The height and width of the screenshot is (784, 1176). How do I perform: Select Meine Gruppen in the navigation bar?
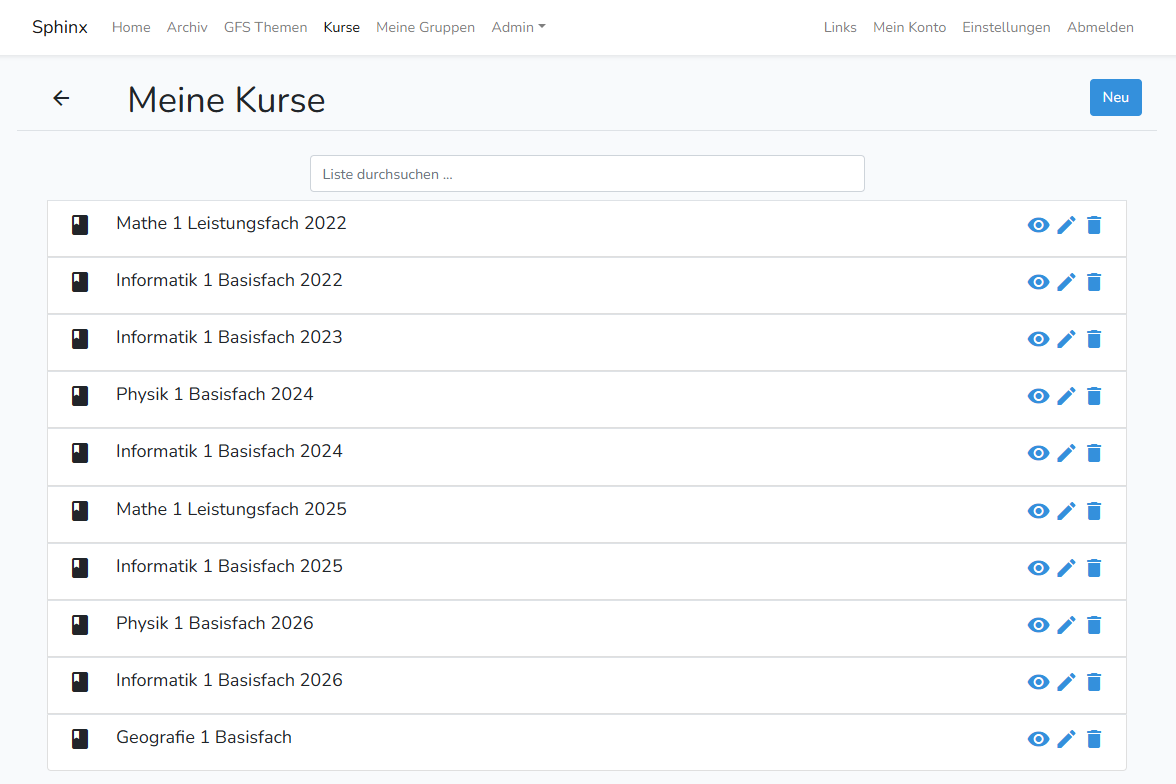pyautogui.click(x=425, y=27)
